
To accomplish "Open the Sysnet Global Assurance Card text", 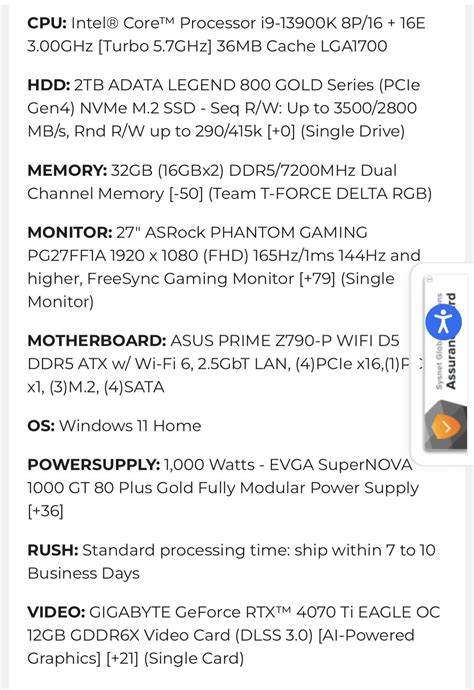I will (x=446, y=341).
